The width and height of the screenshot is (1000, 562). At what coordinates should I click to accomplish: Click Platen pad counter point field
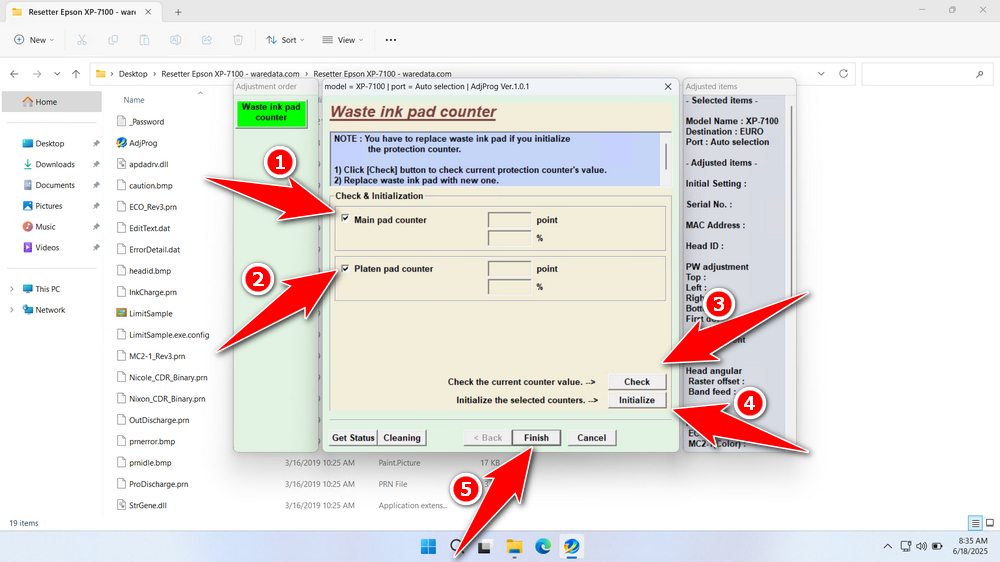509,269
